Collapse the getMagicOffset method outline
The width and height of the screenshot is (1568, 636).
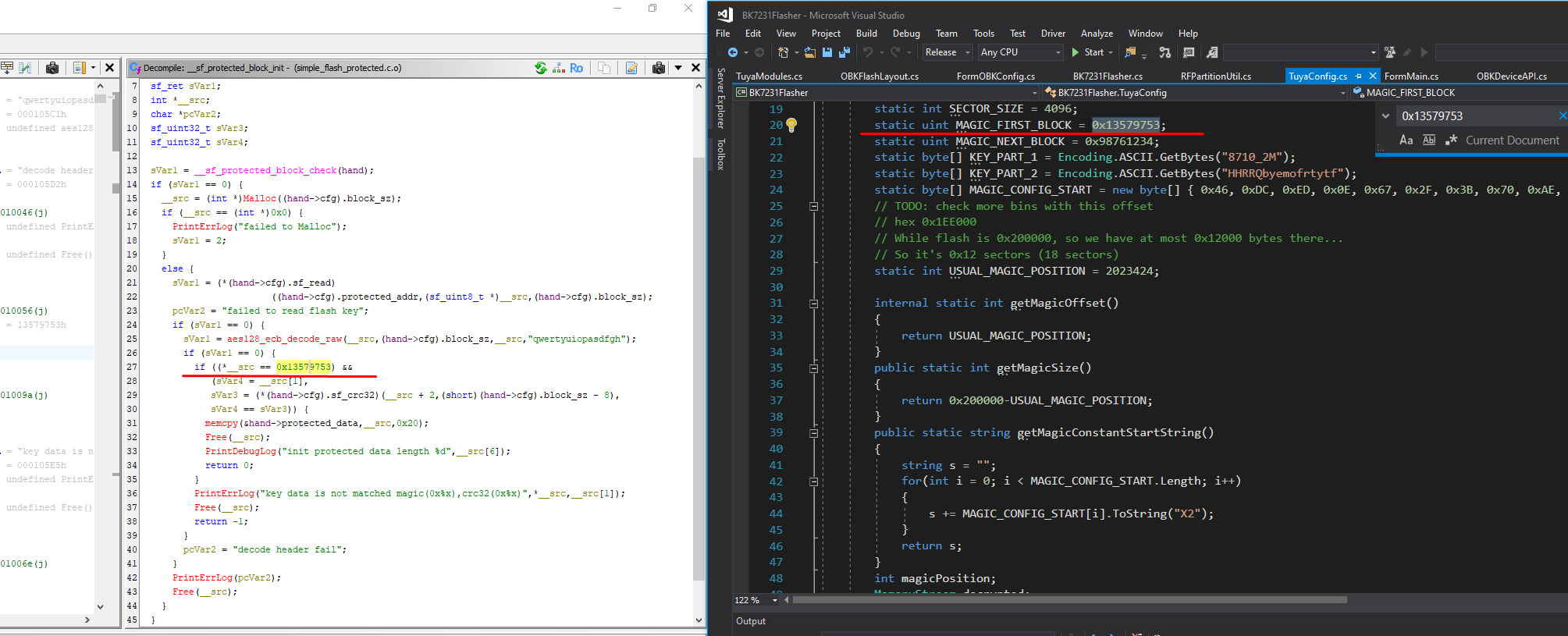pyautogui.click(x=813, y=304)
